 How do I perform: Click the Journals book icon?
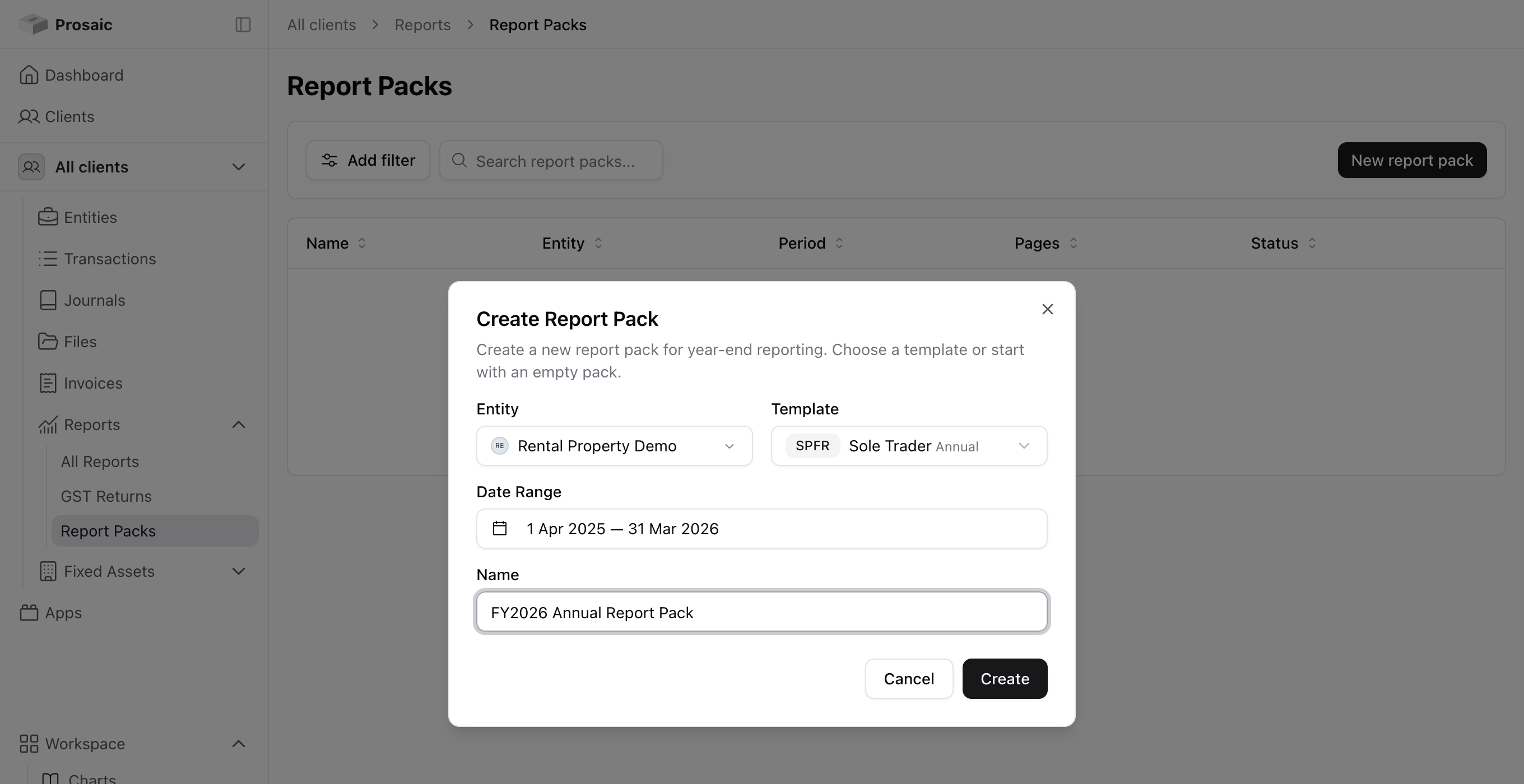coord(48,300)
